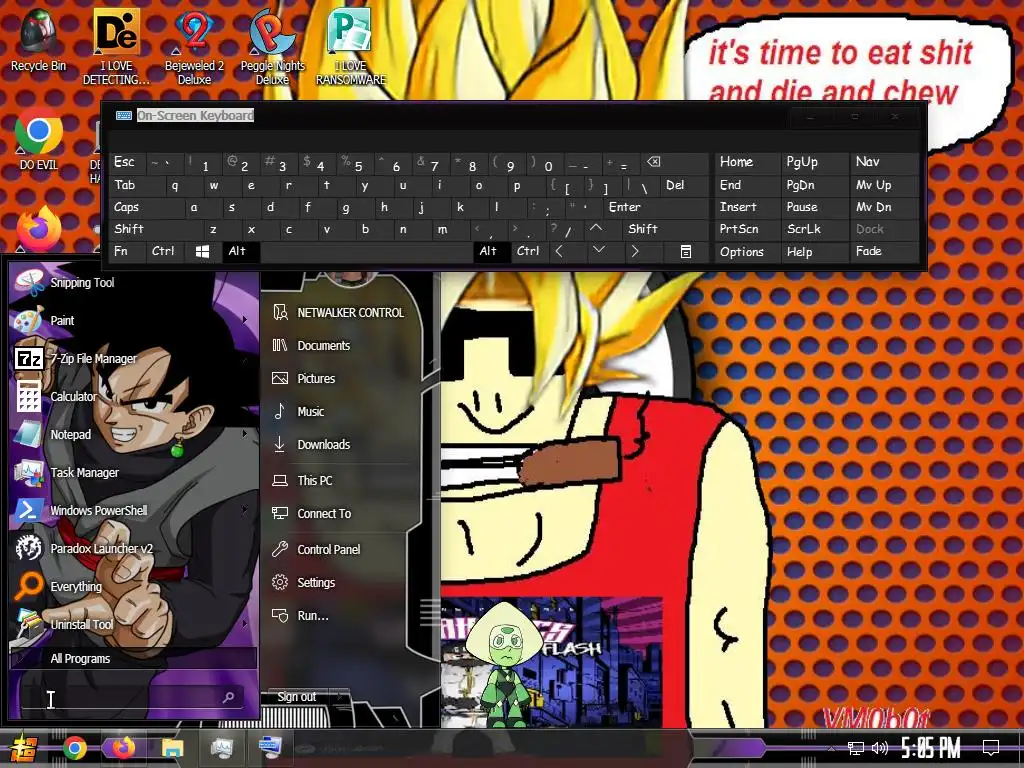
Task: Expand the Windows PowerShell submenu arrow
Action: [x=245, y=509]
